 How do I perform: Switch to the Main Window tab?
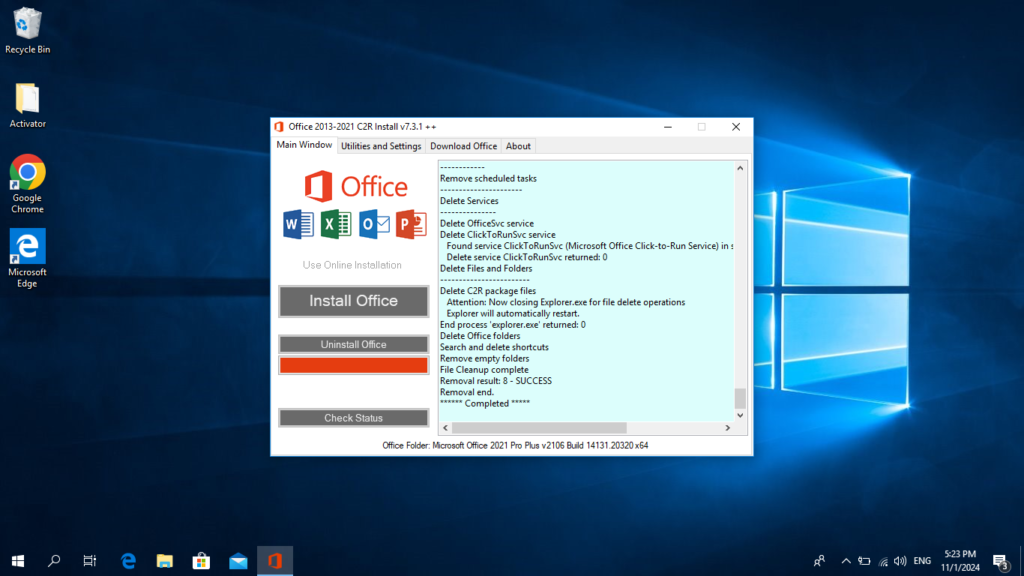304,145
